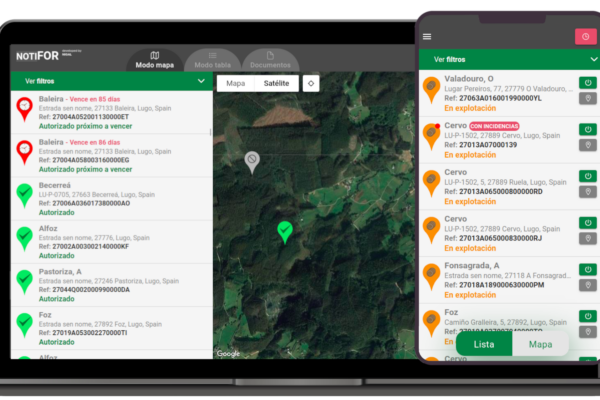Click green power button for Fonsagrada, A

[588, 269]
